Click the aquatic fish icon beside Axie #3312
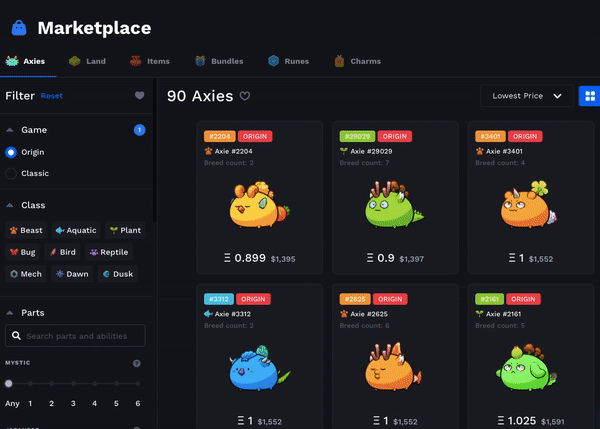The image size is (600, 429). 208,314
